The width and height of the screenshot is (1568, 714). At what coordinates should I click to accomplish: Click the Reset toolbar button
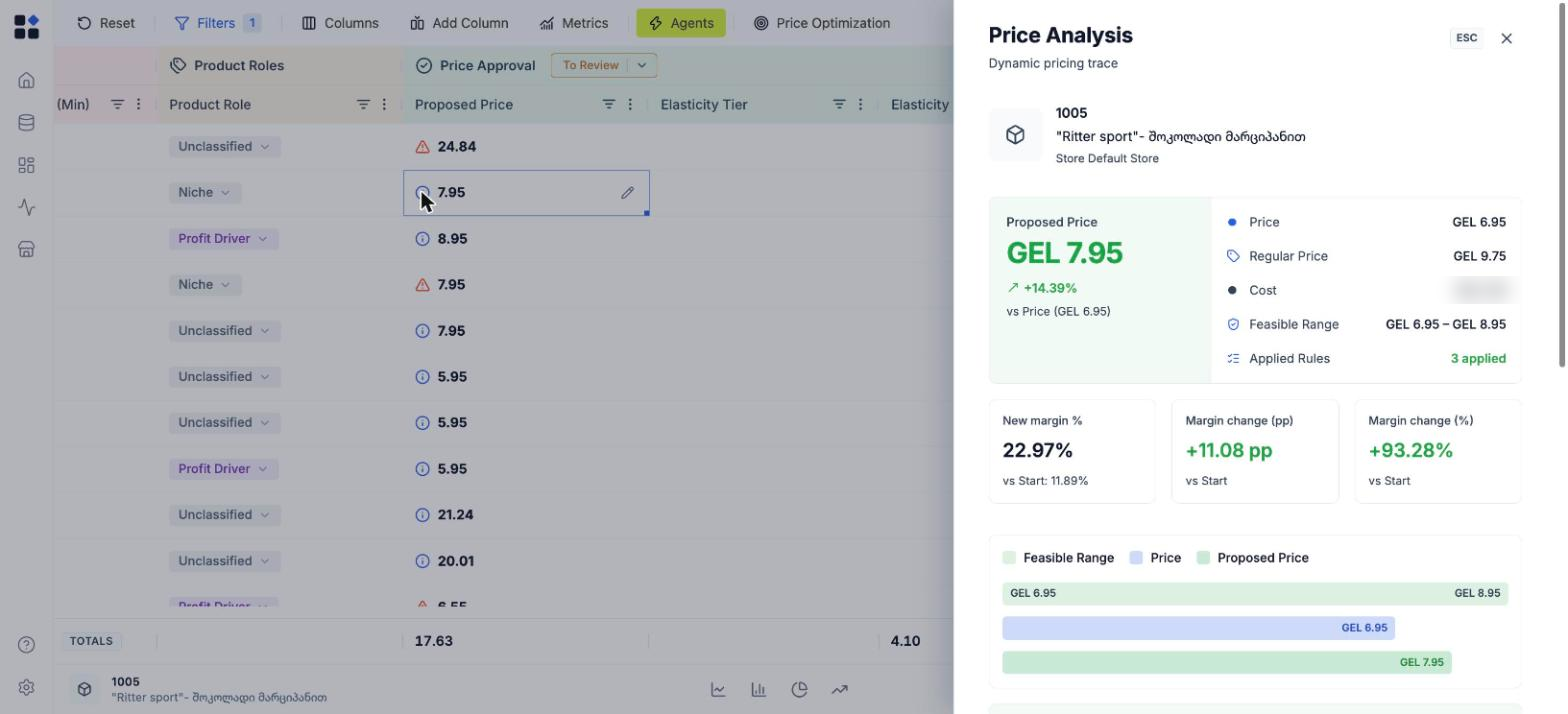[x=106, y=23]
